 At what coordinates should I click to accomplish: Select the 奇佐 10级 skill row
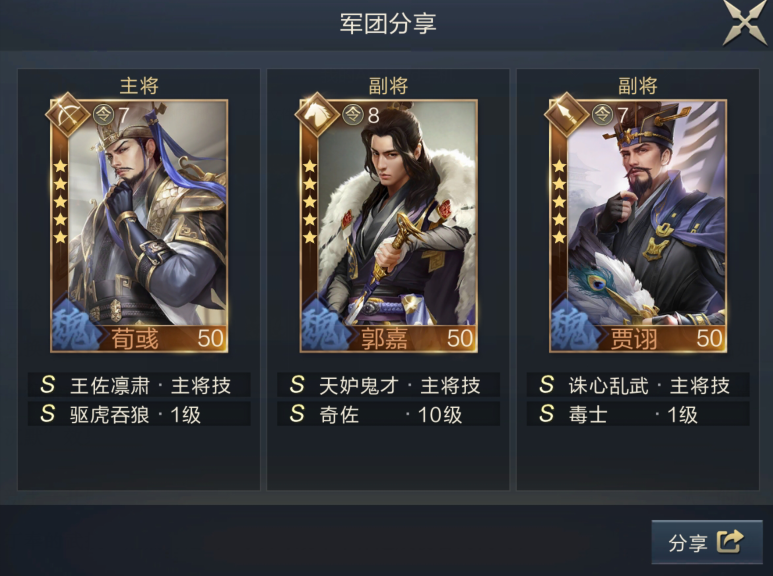[x=388, y=414]
